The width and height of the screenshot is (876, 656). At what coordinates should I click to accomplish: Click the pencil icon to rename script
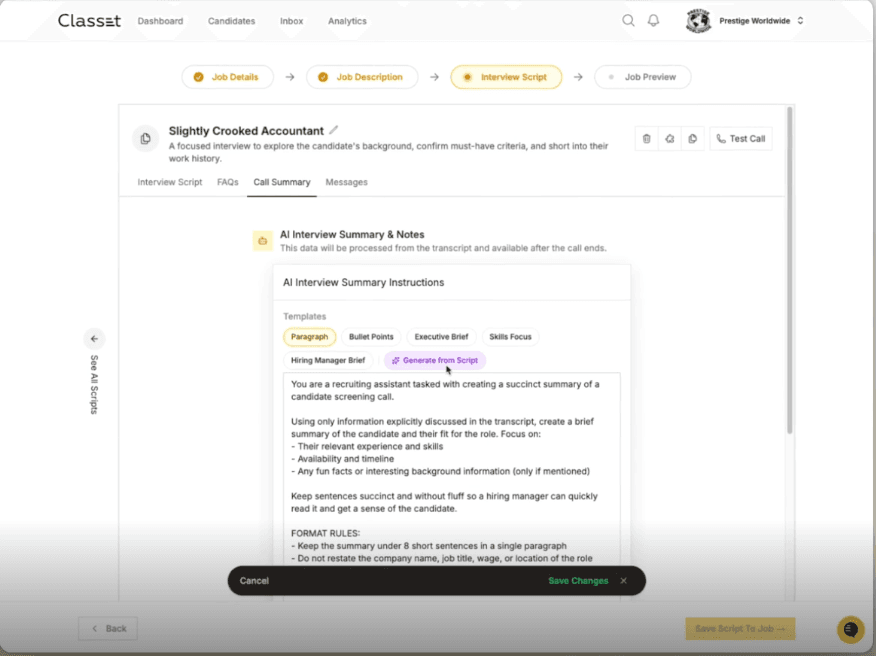pos(334,130)
